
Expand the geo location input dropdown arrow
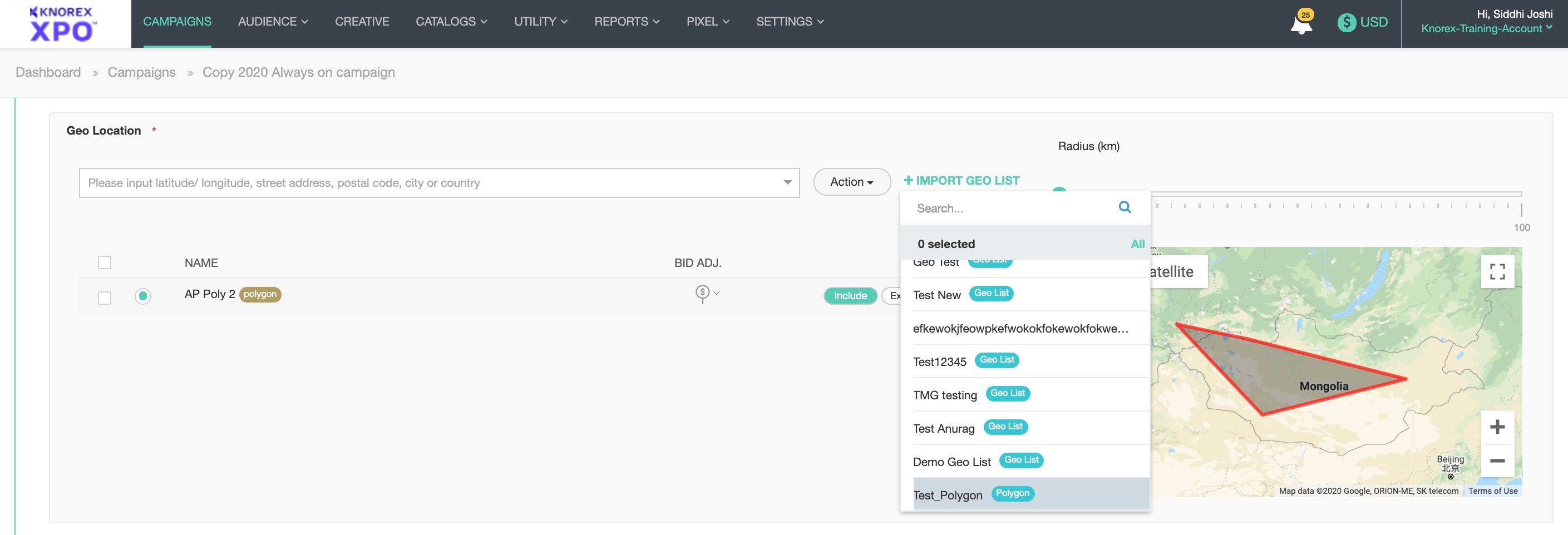coord(787,182)
